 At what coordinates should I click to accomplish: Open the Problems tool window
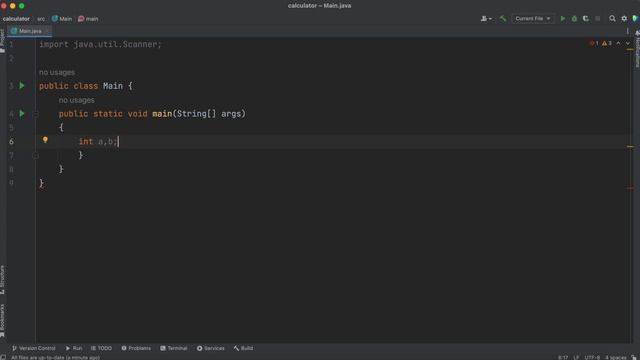coord(136,348)
